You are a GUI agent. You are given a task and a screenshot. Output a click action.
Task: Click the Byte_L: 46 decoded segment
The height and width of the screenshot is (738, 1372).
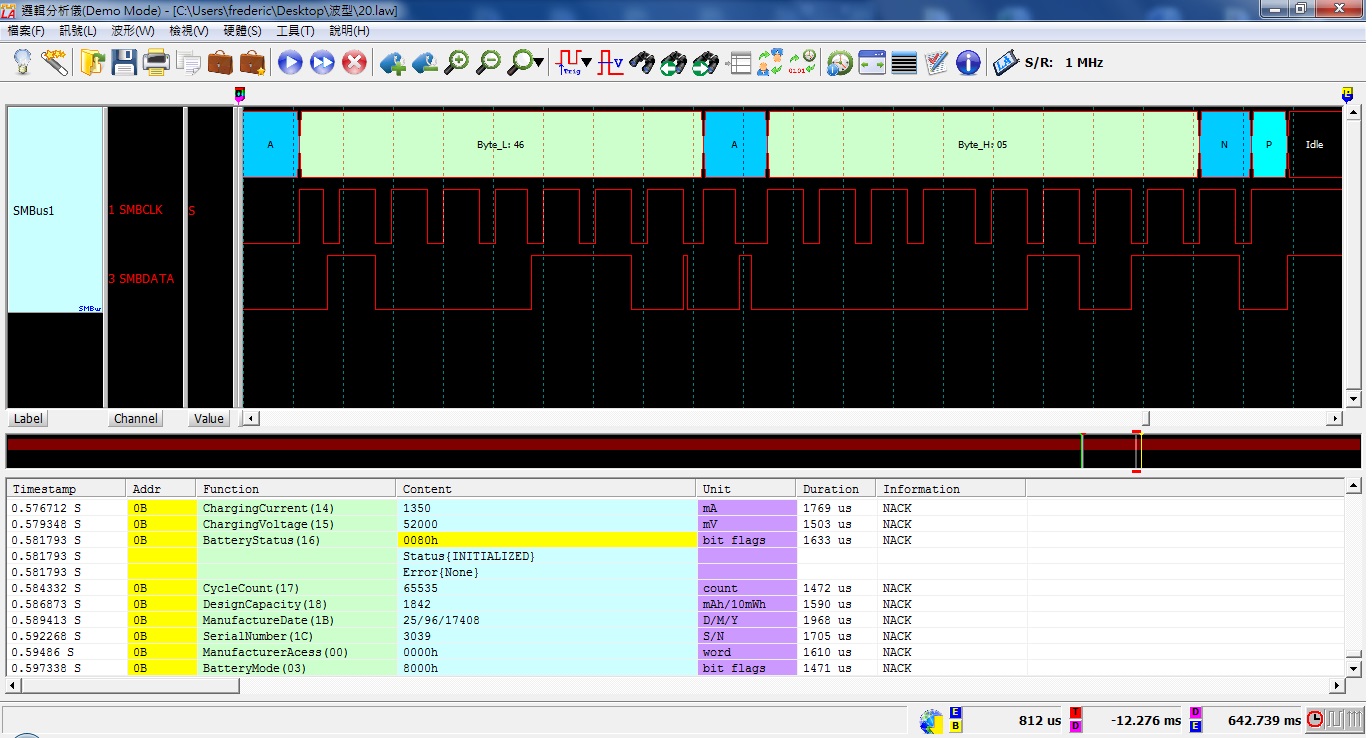[501, 144]
